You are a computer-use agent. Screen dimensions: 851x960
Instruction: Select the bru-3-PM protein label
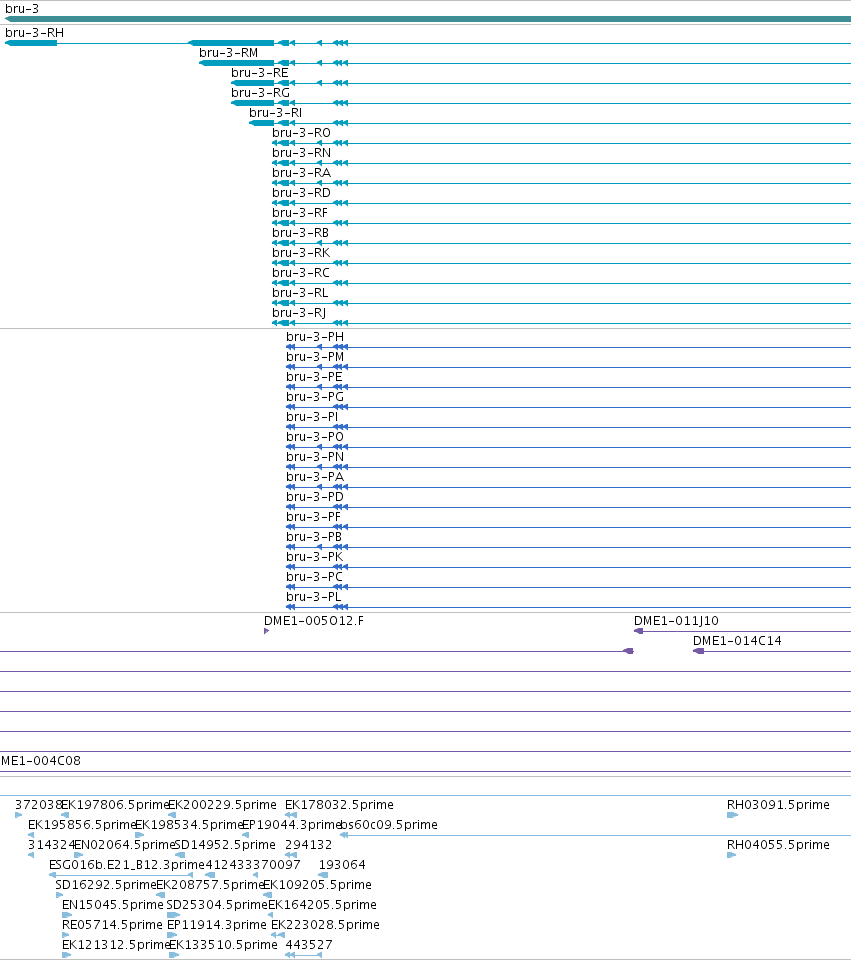coord(315,357)
